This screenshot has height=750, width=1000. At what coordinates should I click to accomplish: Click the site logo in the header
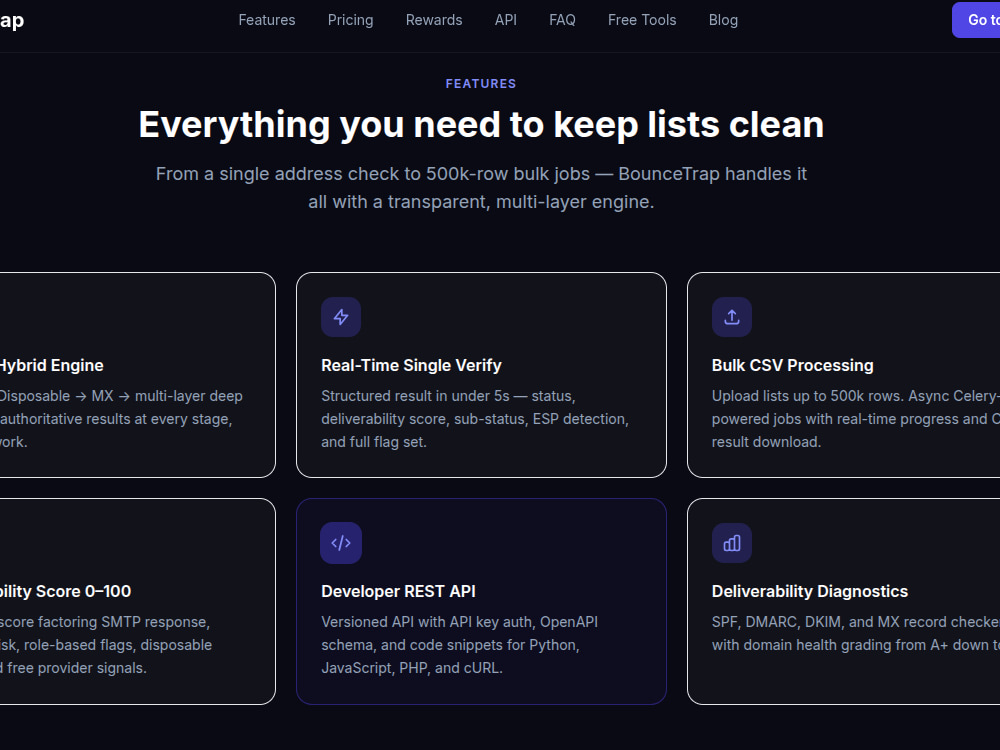coord(12,20)
